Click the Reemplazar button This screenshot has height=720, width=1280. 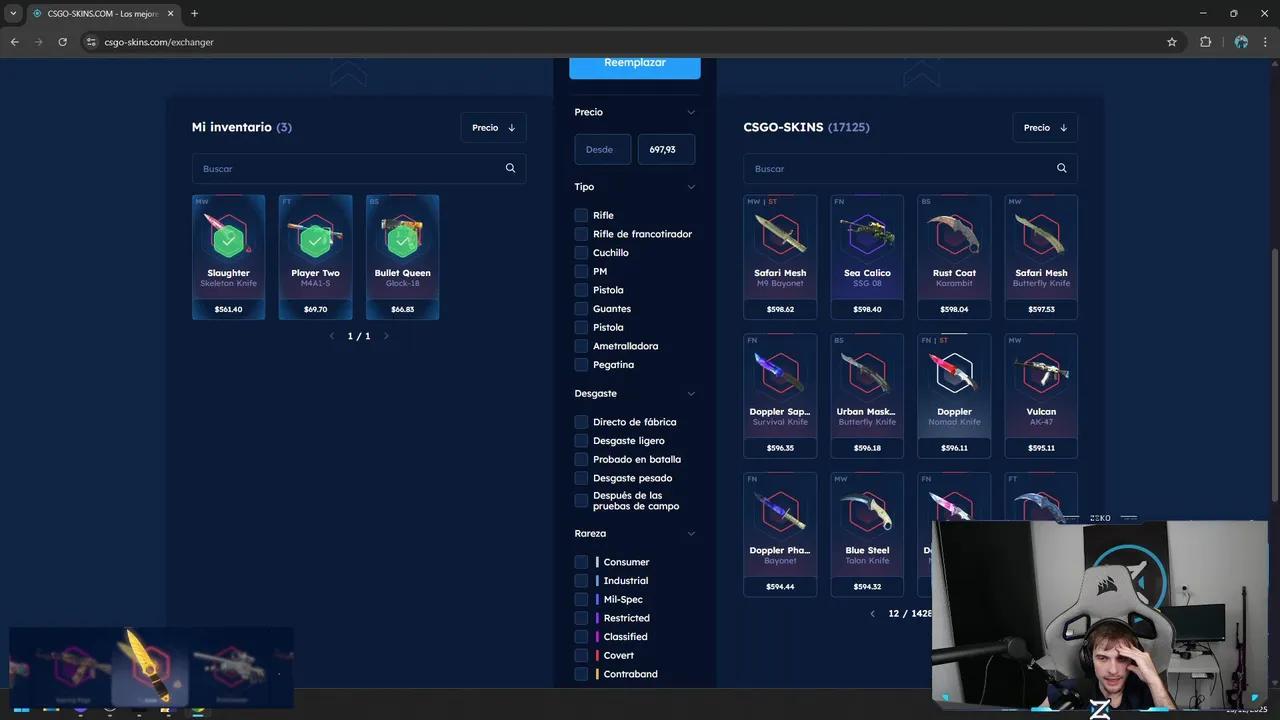tap(635, 65)
